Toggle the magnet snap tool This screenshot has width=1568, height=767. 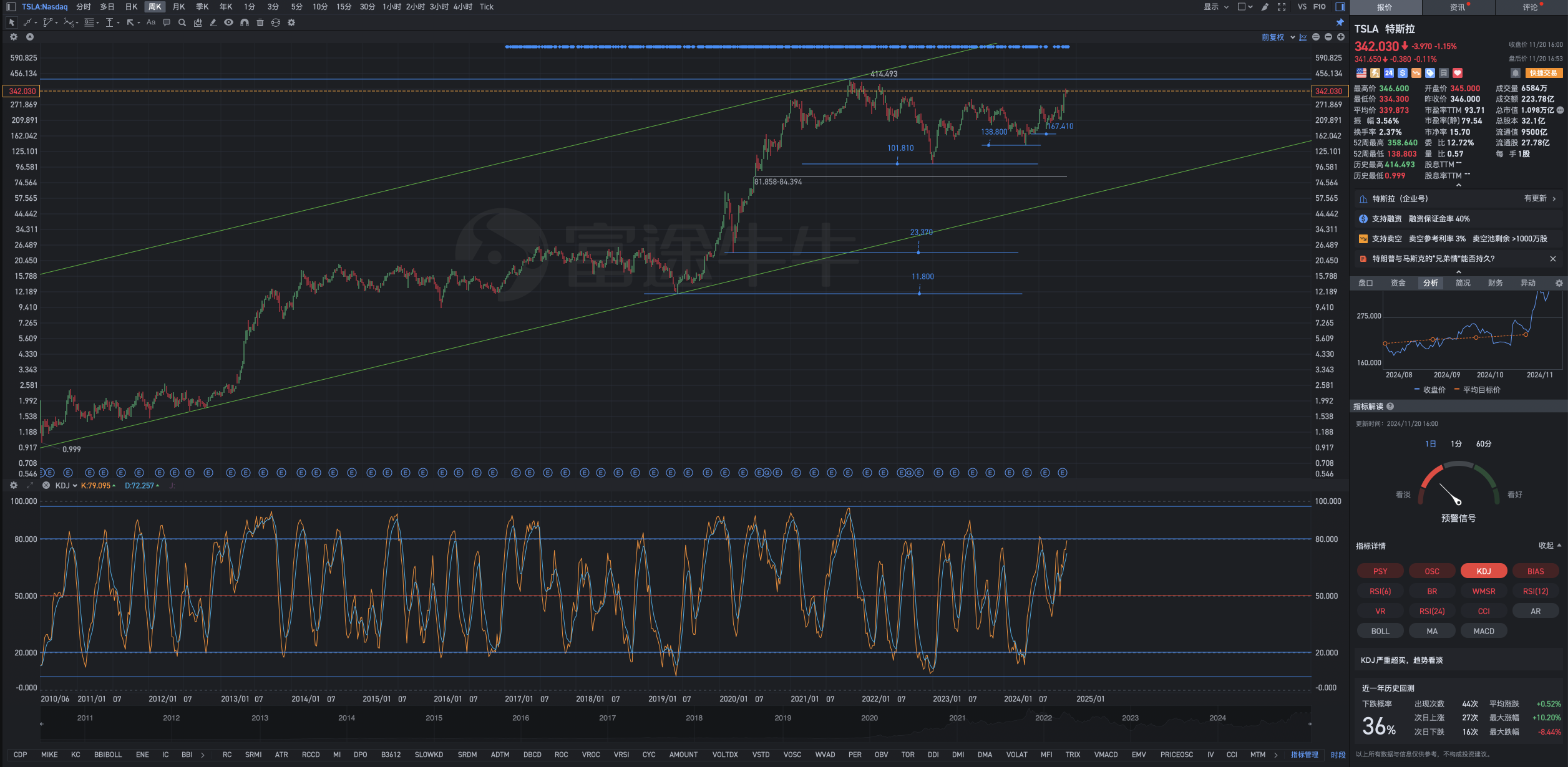click(x=245, y=22)
